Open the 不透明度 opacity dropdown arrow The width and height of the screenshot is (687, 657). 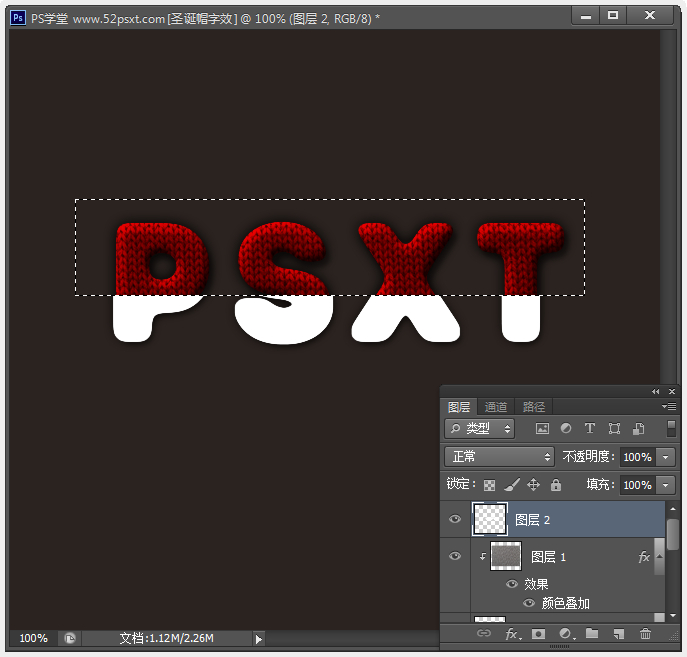666,457
